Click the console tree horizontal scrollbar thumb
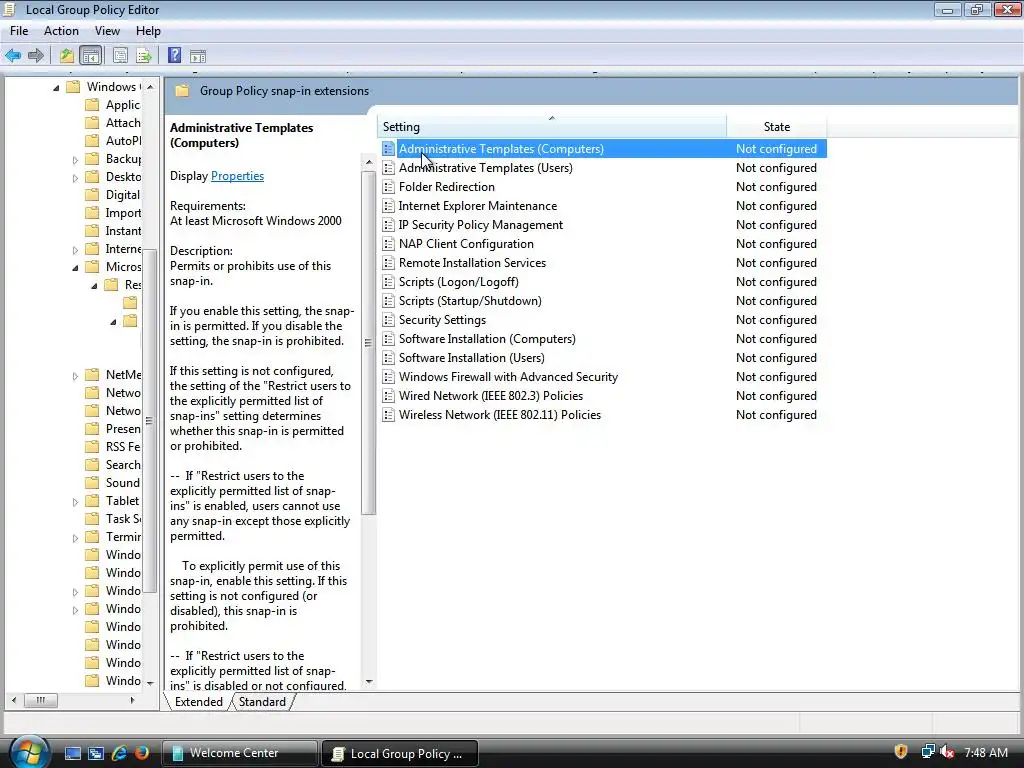 coord(40,700)
